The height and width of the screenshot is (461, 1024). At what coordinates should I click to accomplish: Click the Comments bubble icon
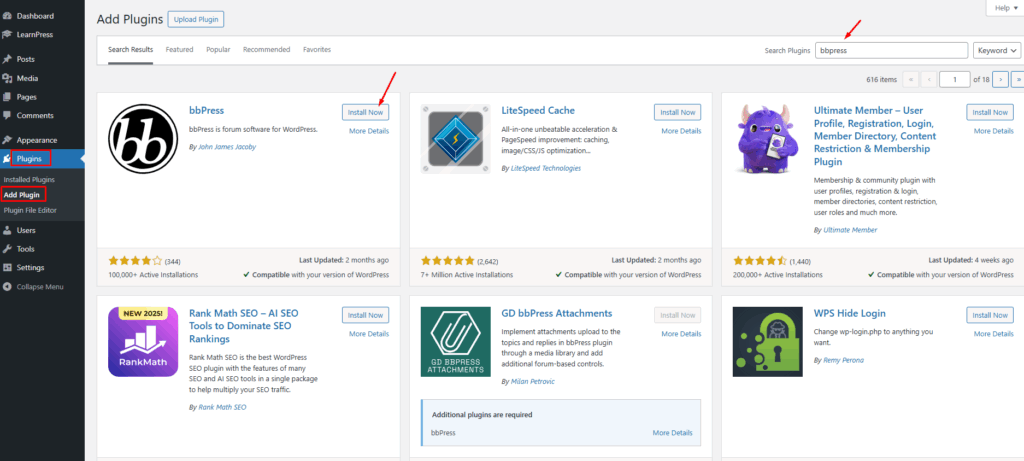click(7, 116)
